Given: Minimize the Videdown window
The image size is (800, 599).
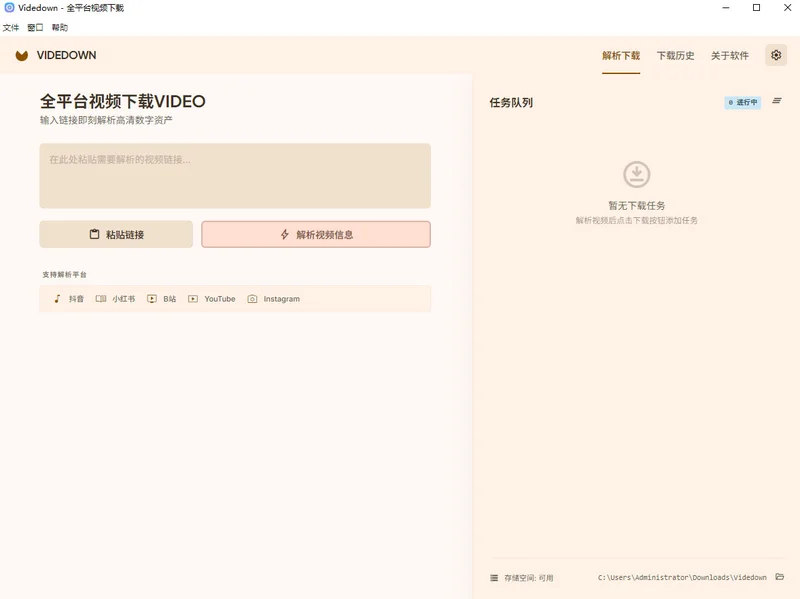Looking at the screenshot, I should 726,8.
